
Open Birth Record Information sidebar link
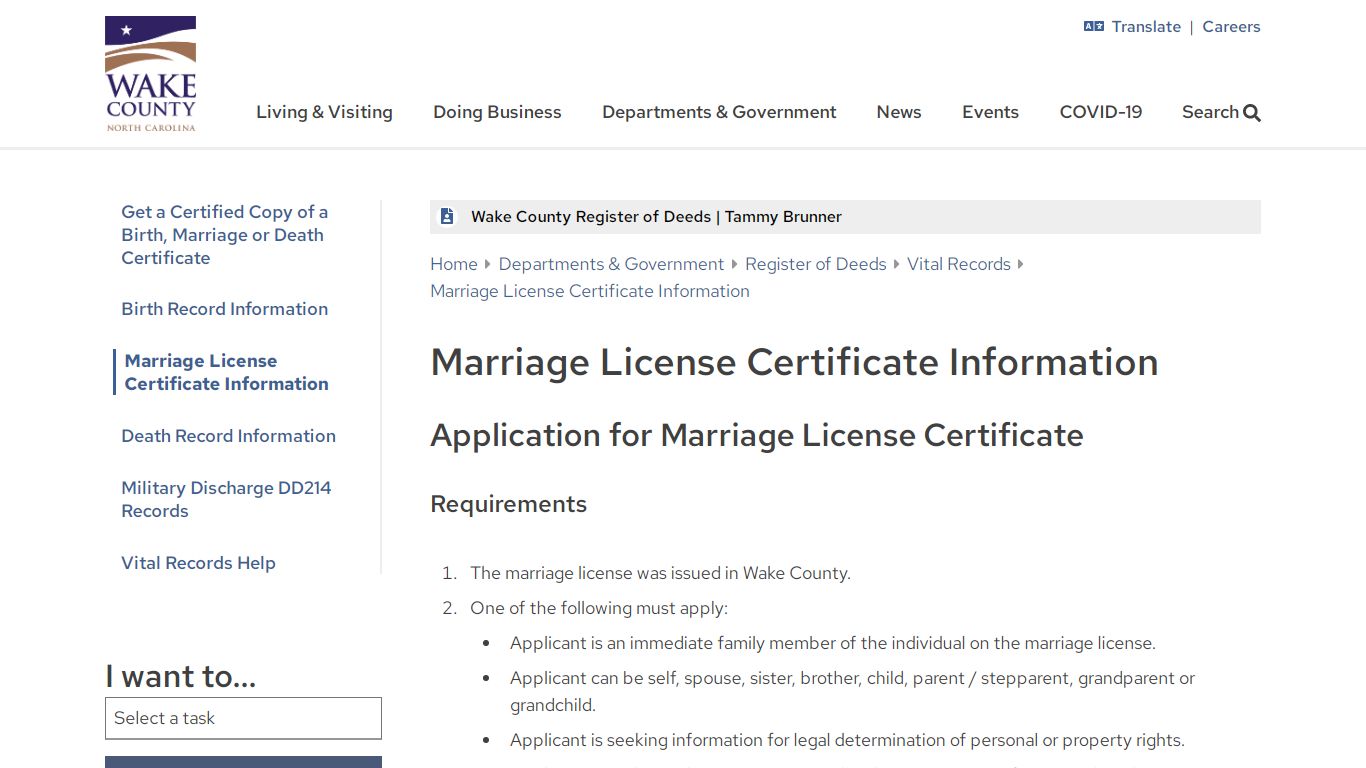click(225, 309)
